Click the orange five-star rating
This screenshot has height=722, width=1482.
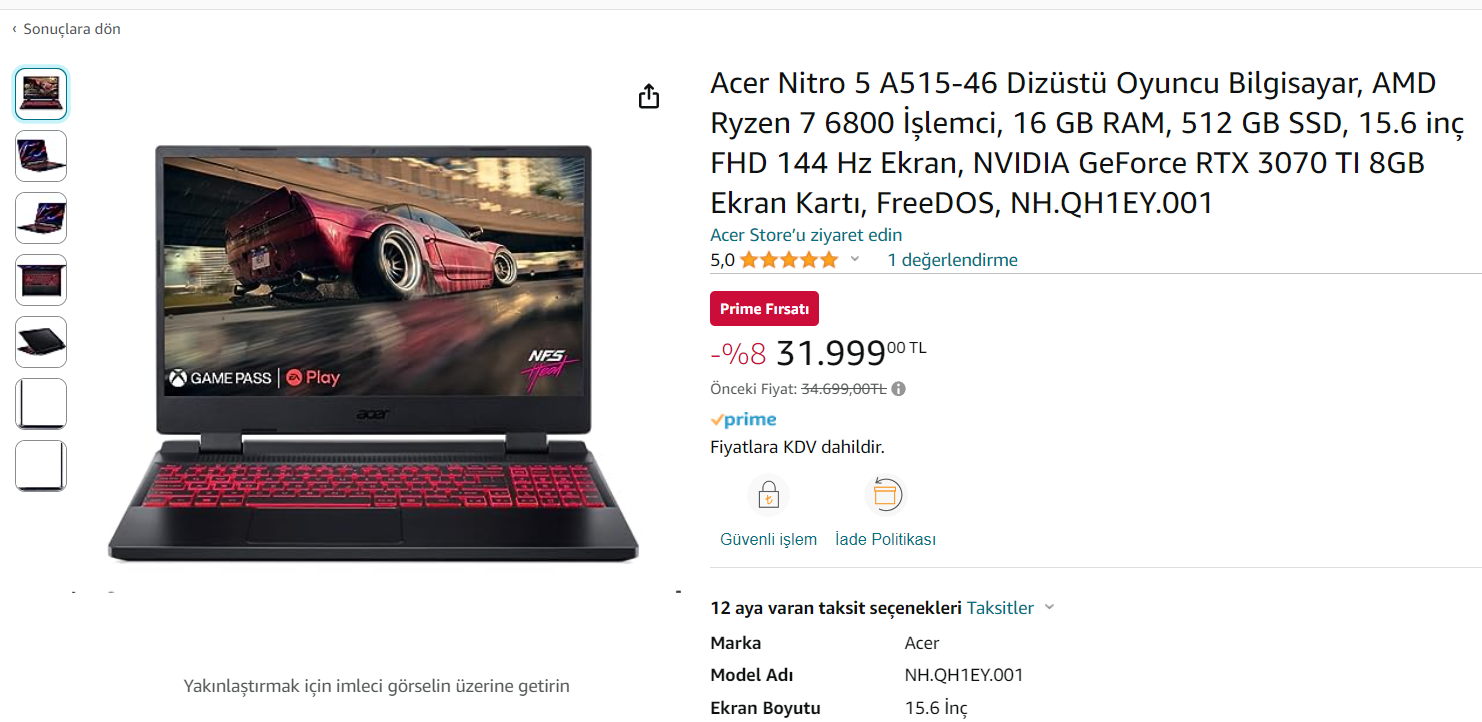(788, 260)
